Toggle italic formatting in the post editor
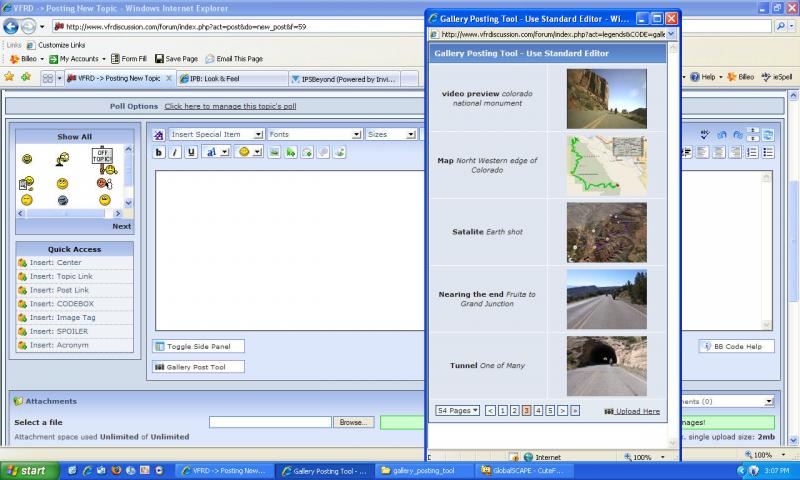Screen dimensions: 800x480 click(x=175, y=152)
